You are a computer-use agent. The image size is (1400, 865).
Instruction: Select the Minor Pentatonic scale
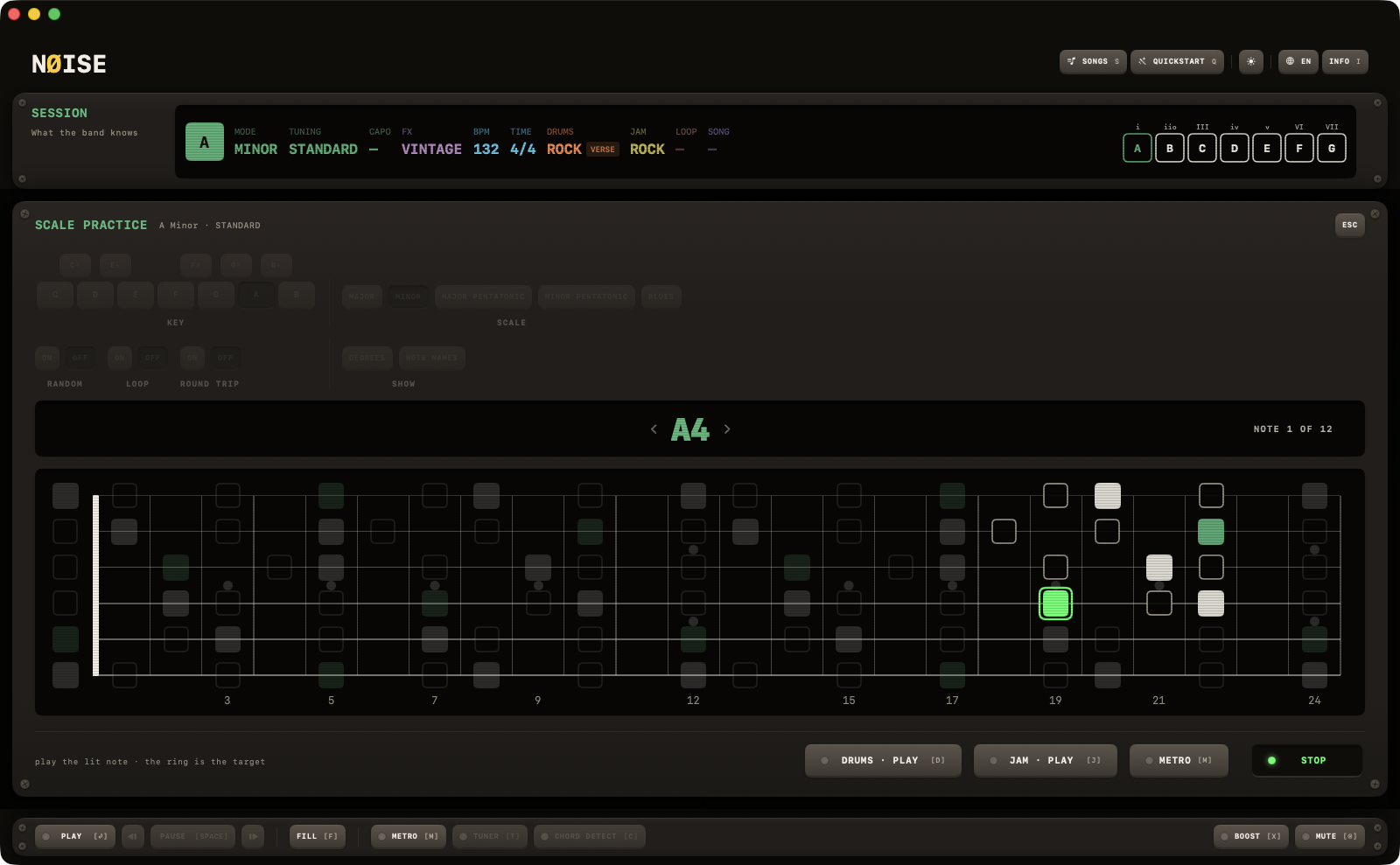tap(586, 296)
